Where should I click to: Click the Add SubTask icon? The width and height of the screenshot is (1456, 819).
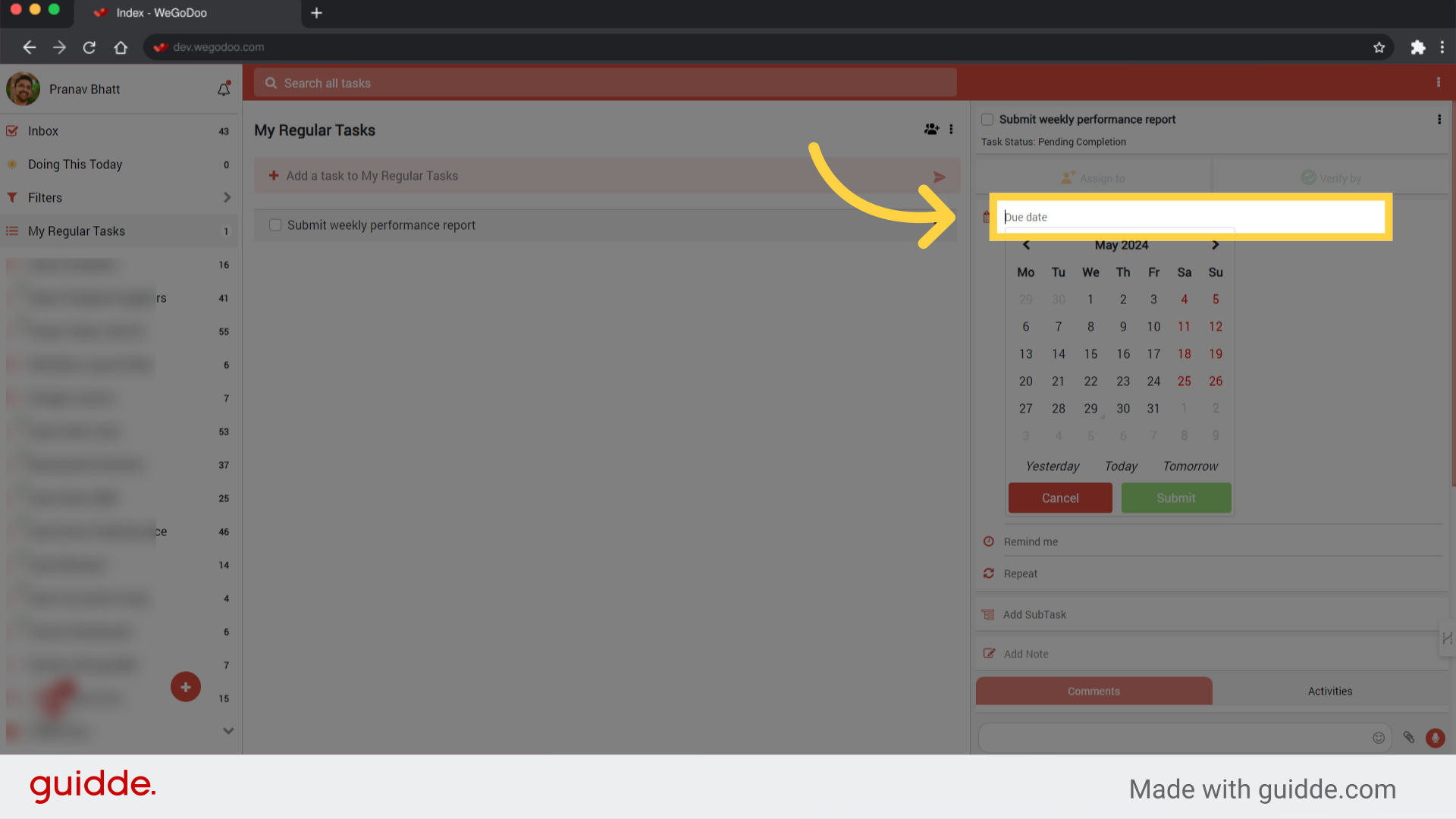(989, 613)
